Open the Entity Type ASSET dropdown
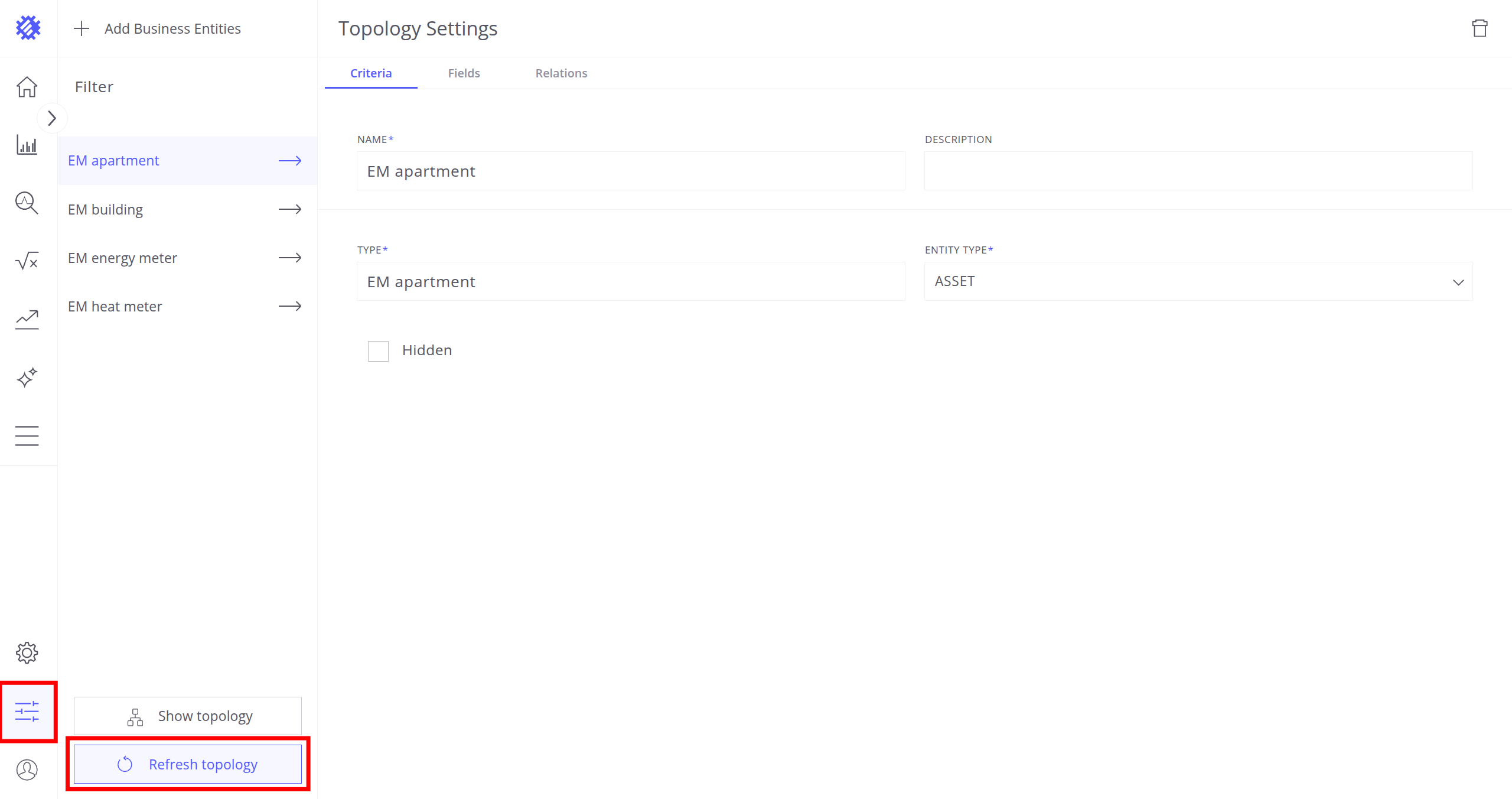Viewport: 1512px width, 799px height. coord(1198,281)
